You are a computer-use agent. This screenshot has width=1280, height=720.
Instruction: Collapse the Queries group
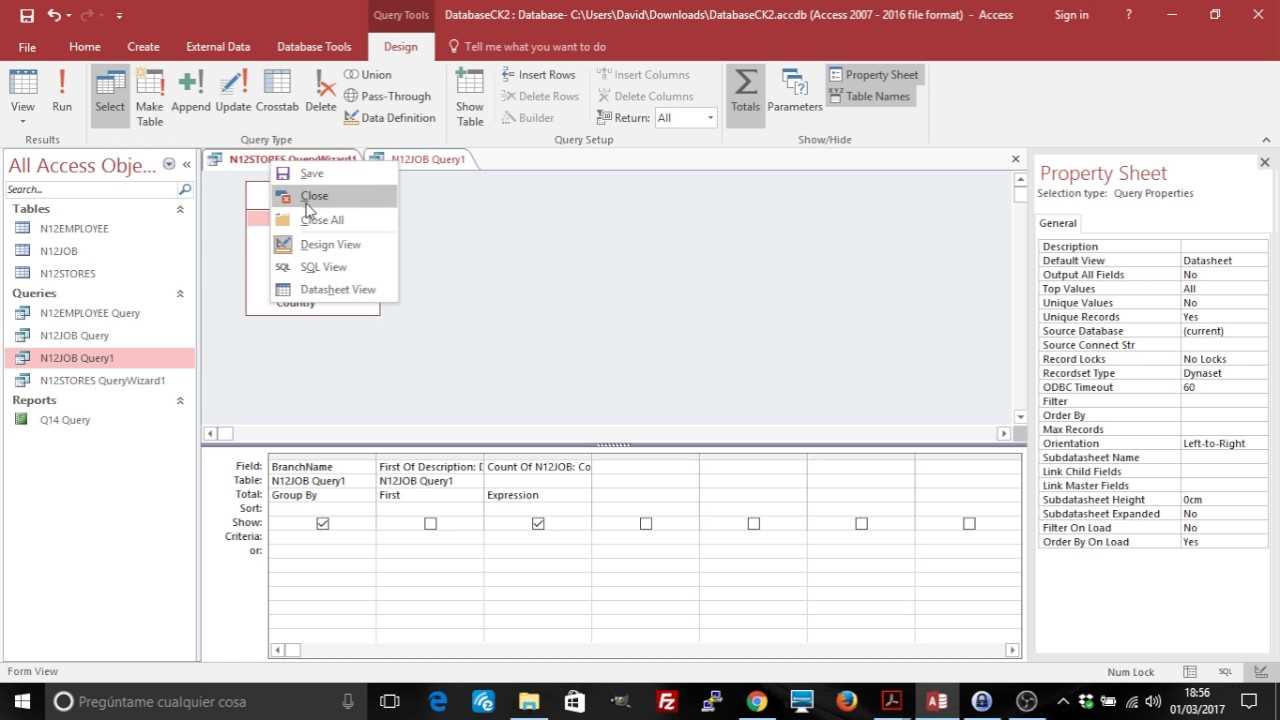tap(180, 294)
